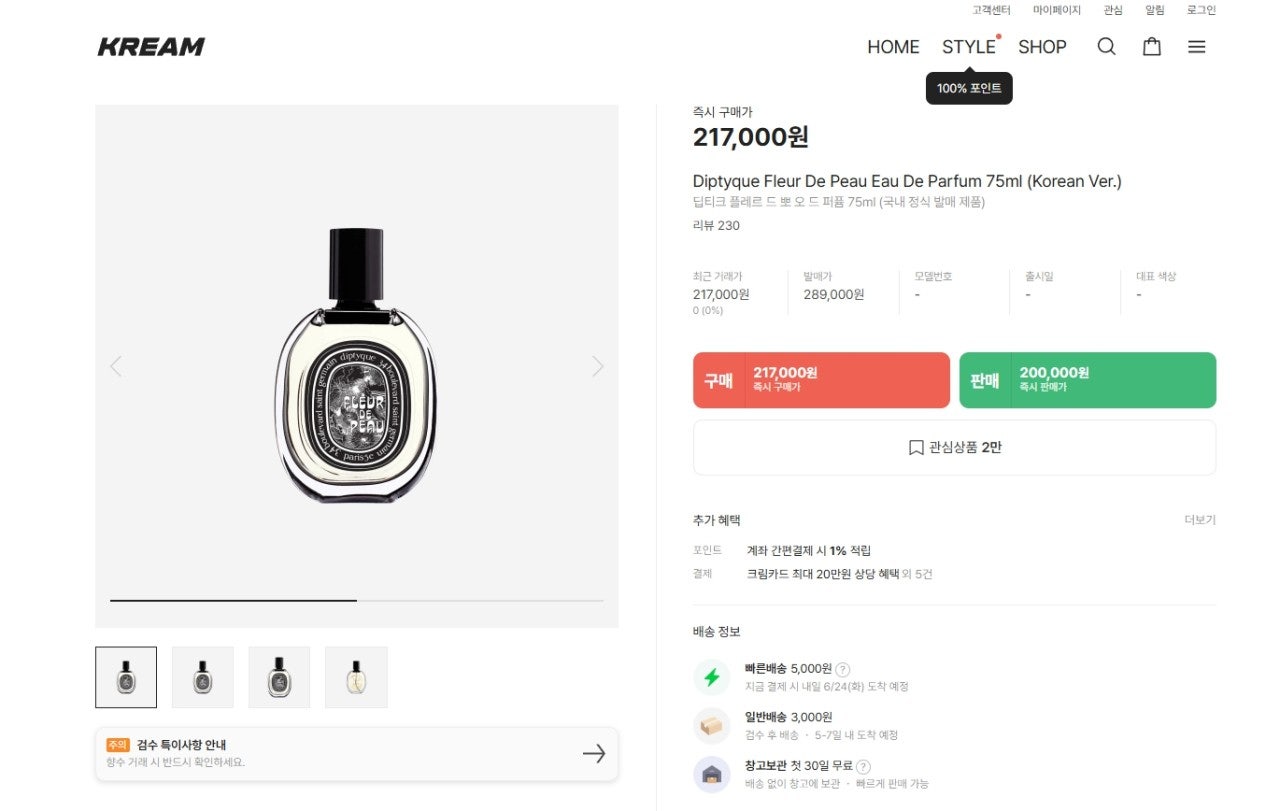Expand additional benefits with 더보기

(1200, 520)
